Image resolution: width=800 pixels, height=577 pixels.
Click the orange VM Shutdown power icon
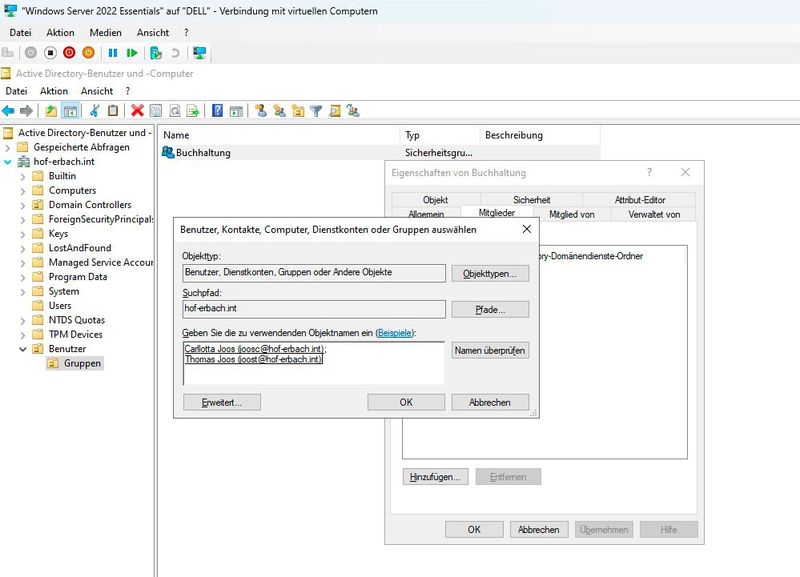88,52
